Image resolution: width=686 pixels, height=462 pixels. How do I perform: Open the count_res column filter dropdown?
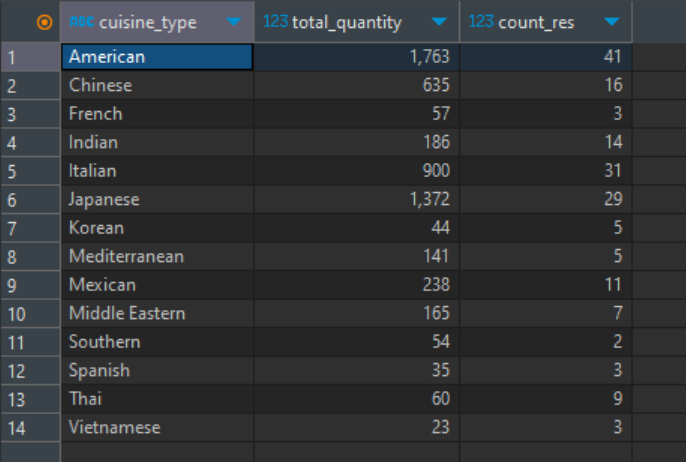[x=611, y=22]
